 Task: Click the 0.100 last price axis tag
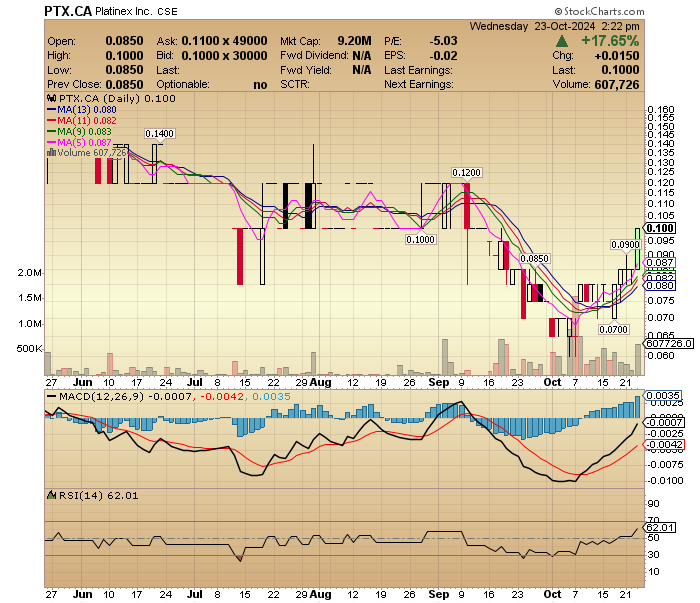click(660, 228)
